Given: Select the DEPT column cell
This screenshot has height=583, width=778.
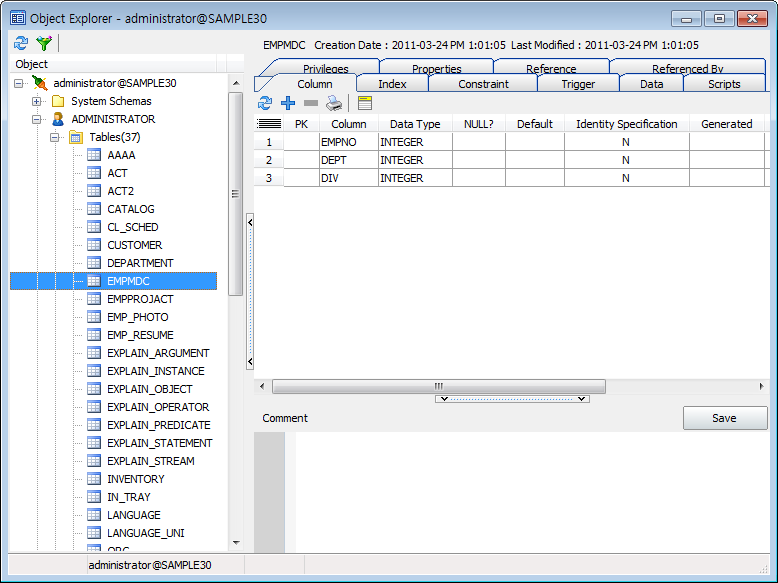Looking at the screenshot, I should click(349, 160).
